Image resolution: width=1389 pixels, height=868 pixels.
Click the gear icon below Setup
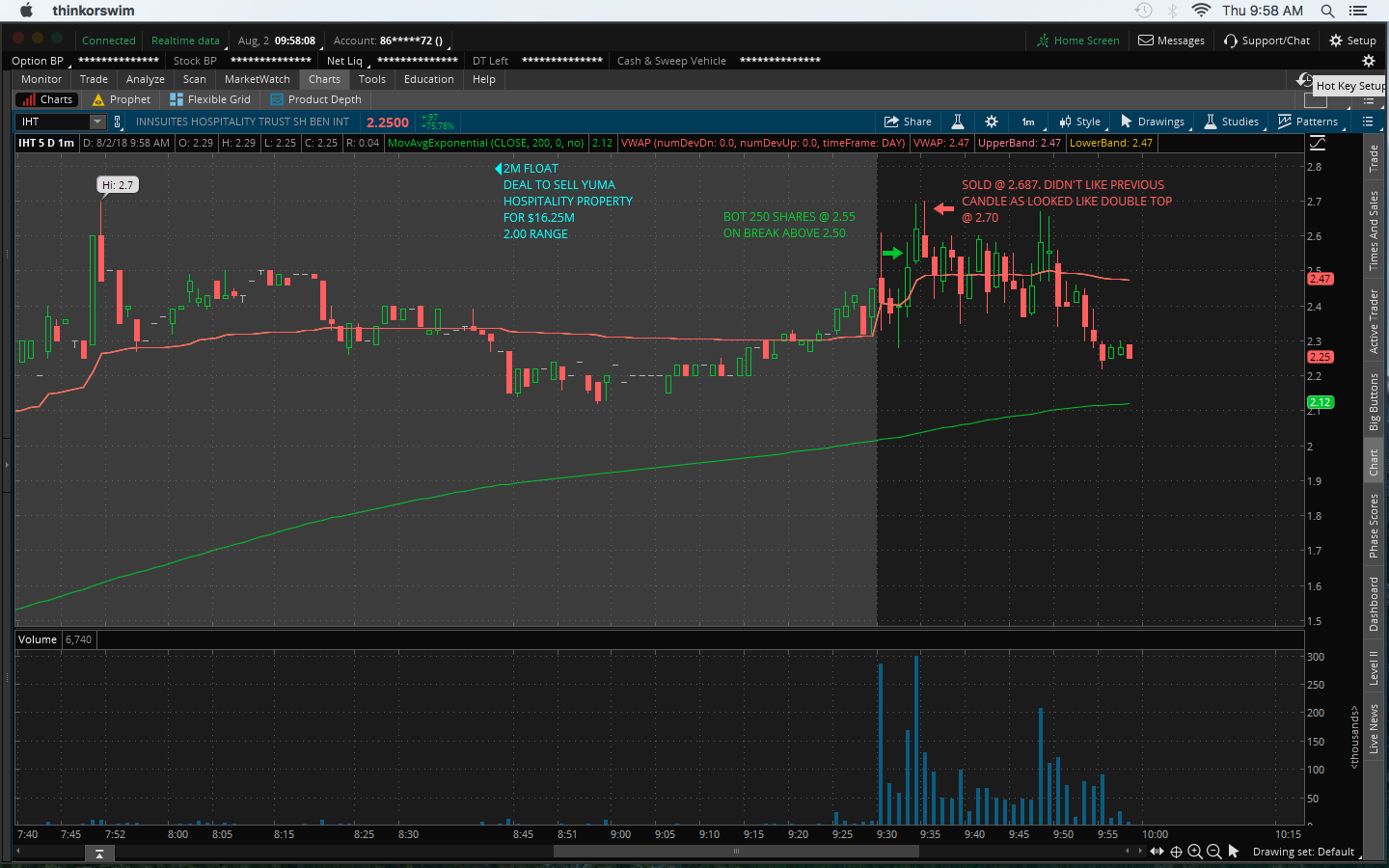click(1368, 61)
